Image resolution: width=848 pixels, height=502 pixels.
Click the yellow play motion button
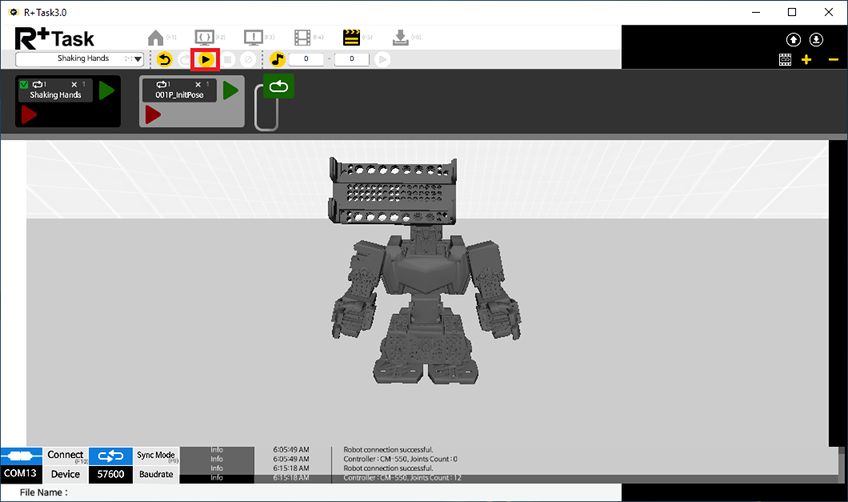[x=205, y=60]
